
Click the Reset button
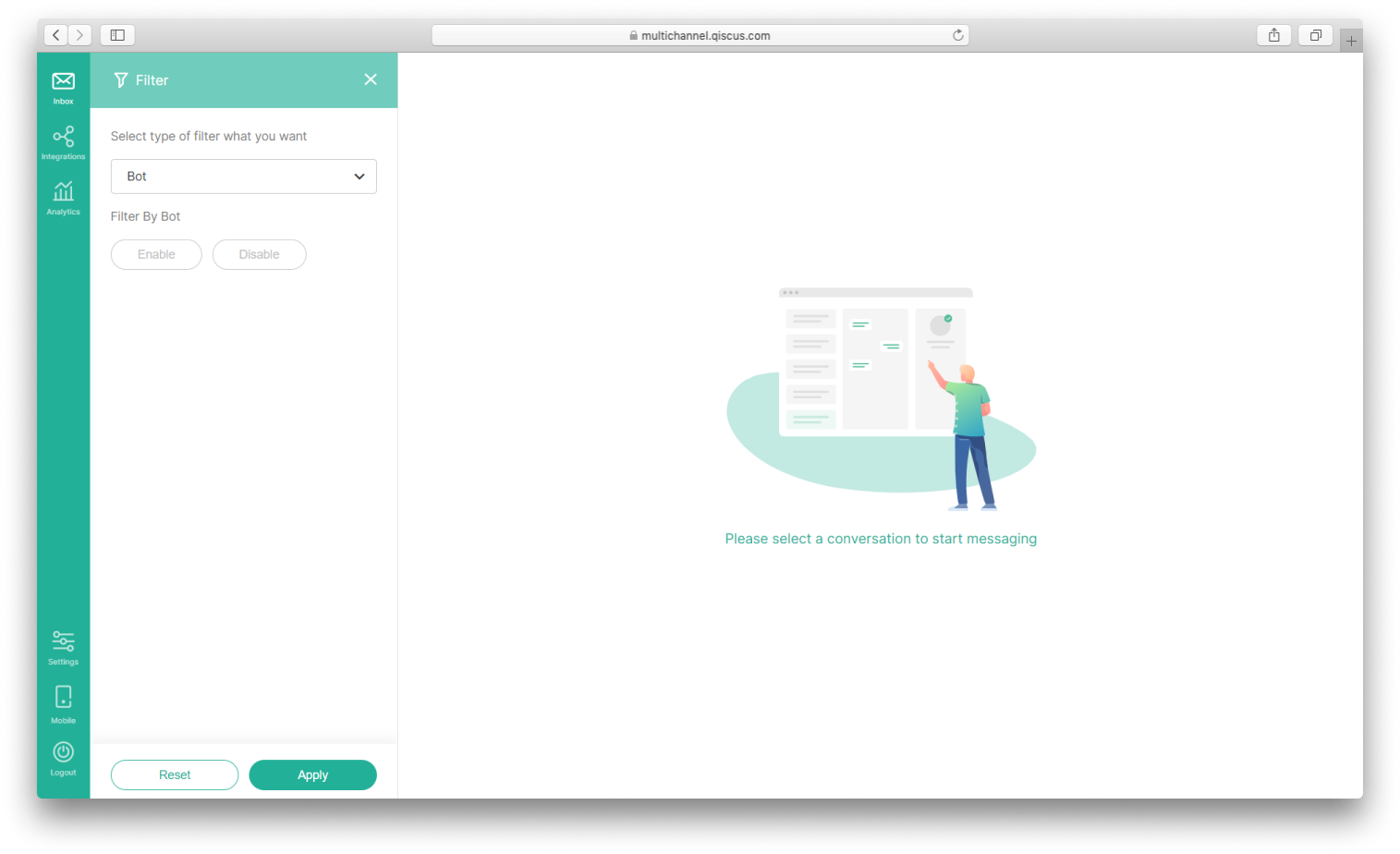click(x=175, y=775)
